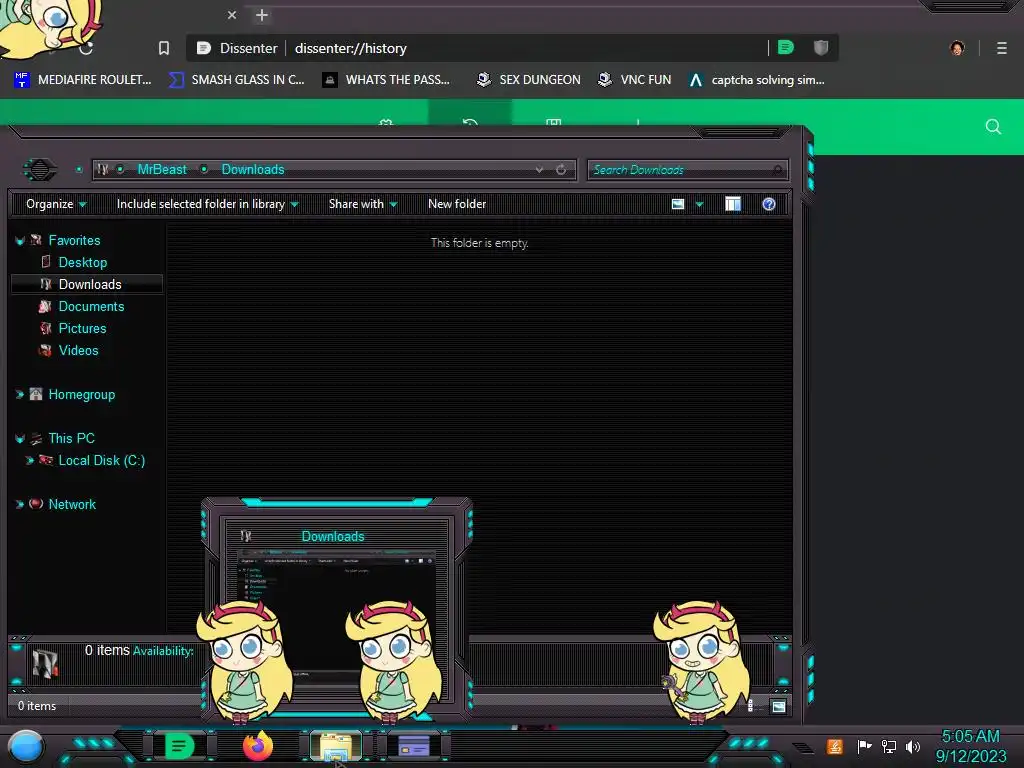
Task: Select Desktop under Favorites
Action: (x=83, y=263)
